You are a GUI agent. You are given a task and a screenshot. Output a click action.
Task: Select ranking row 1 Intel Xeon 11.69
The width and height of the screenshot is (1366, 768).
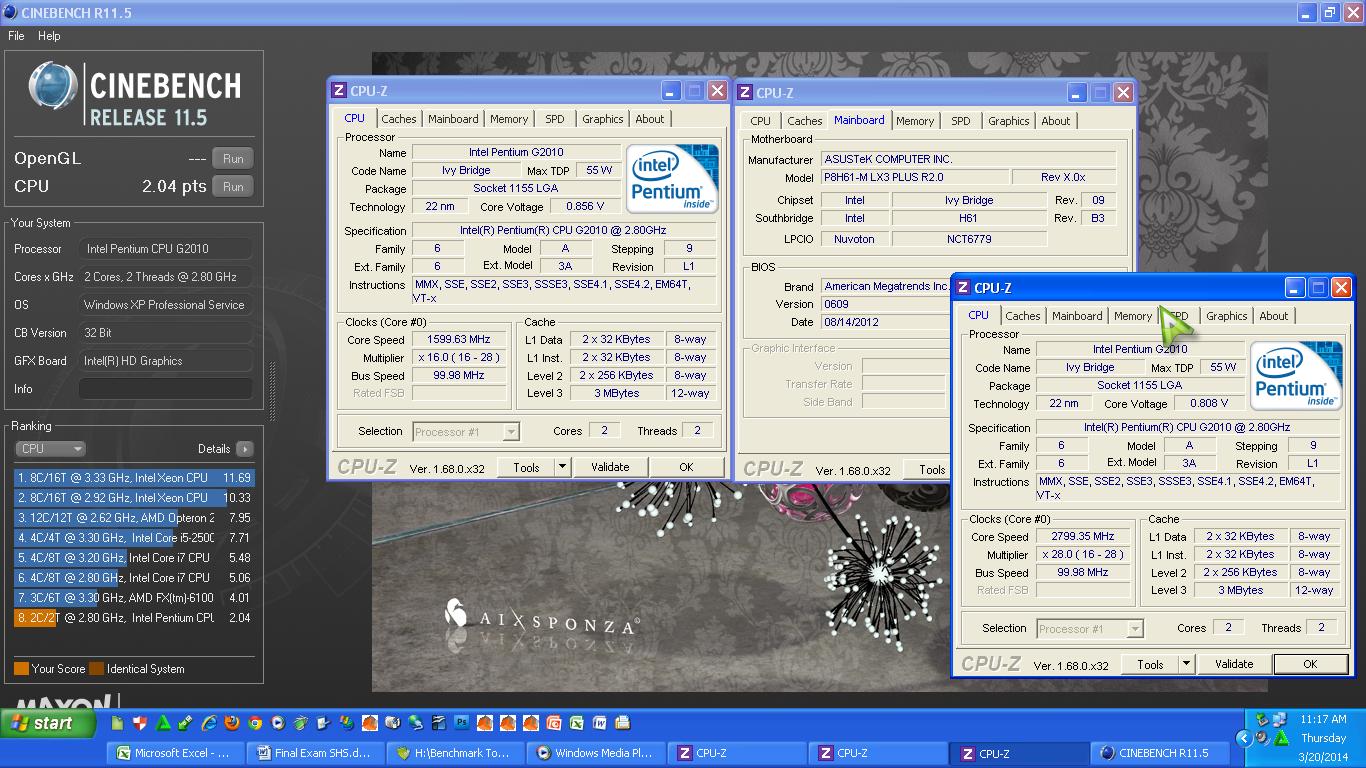(x=134, y=478)
